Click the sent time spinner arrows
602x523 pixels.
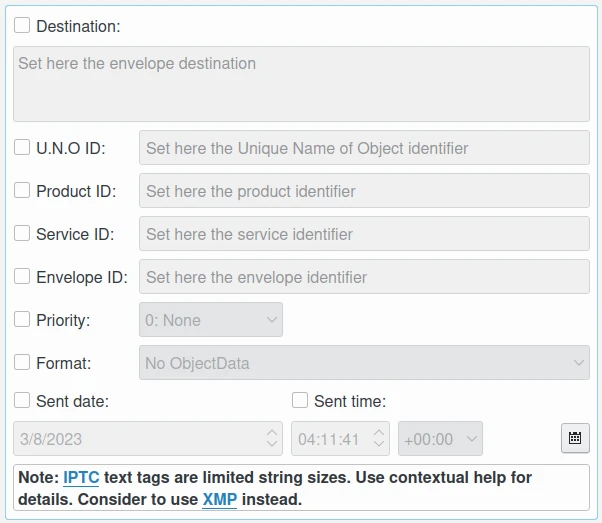click(379, 439)
